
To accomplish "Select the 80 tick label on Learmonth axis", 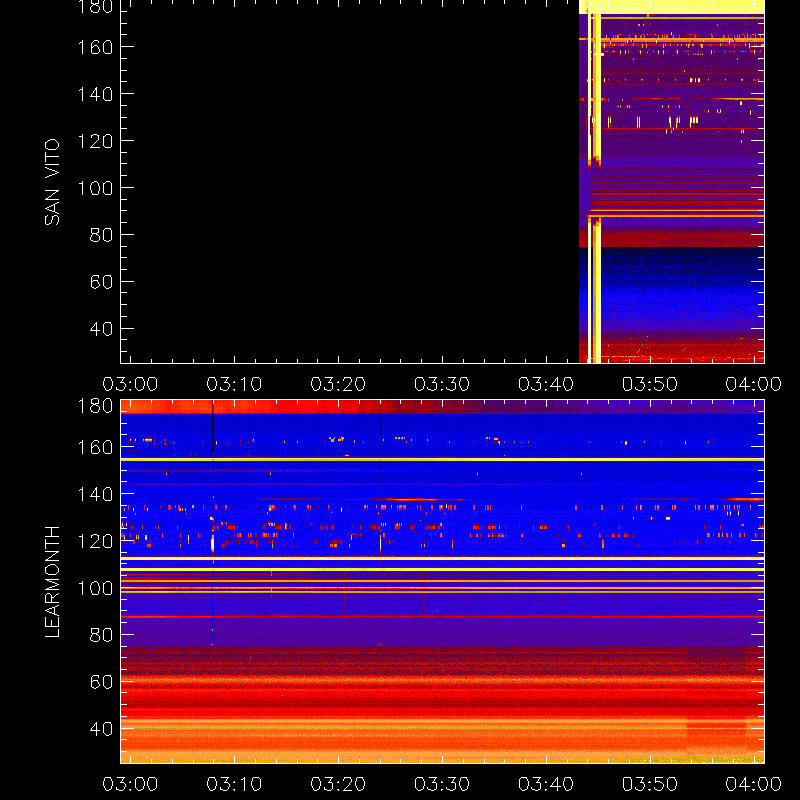I will [101, 635].
